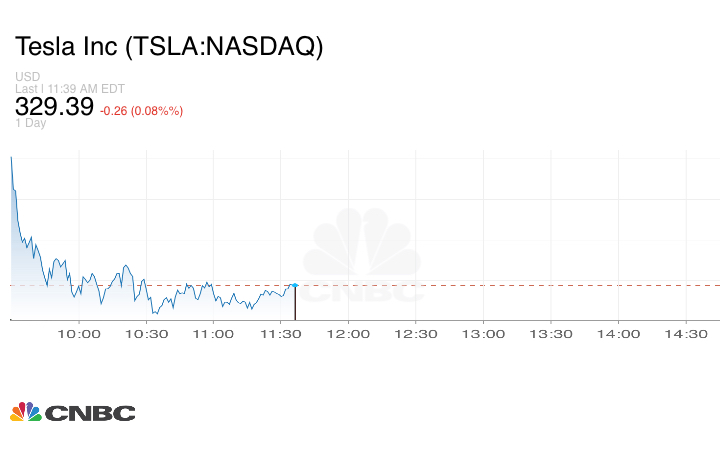Select the 1 Day range label
The image size is (720, 450).
tap(30, 124)
